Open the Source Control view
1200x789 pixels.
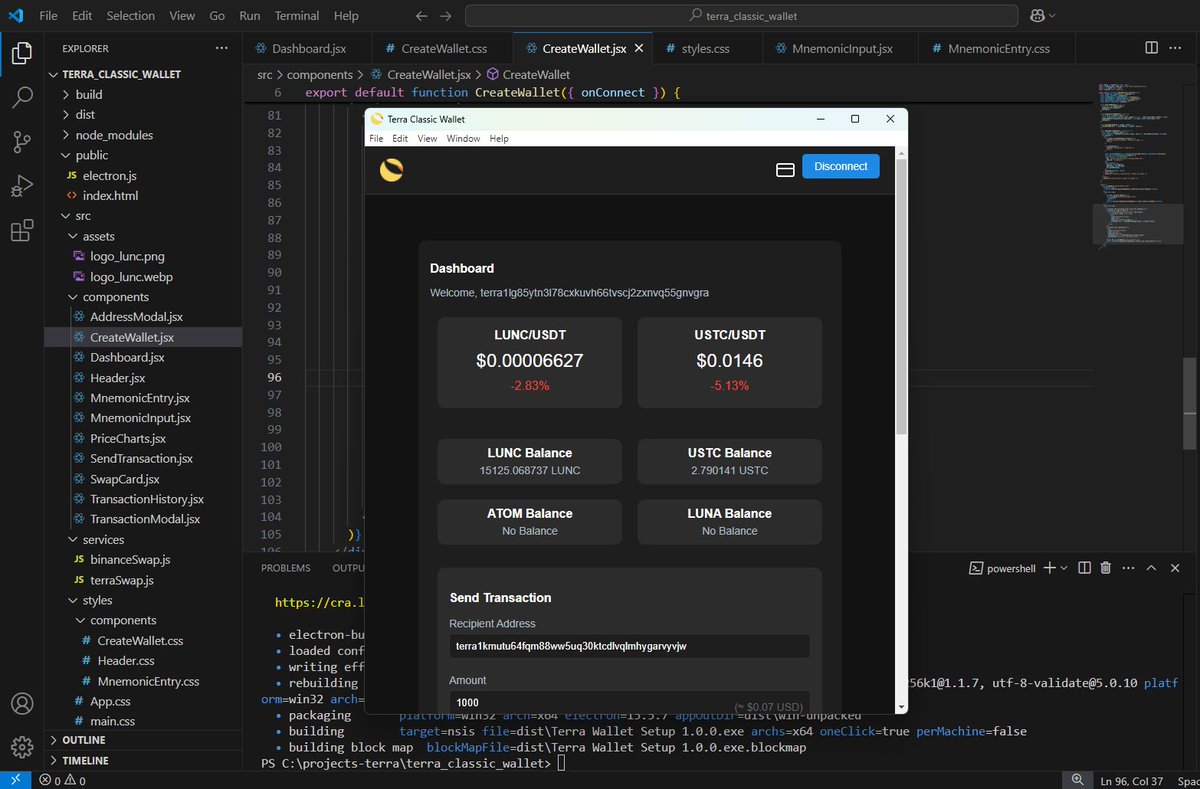22,142
